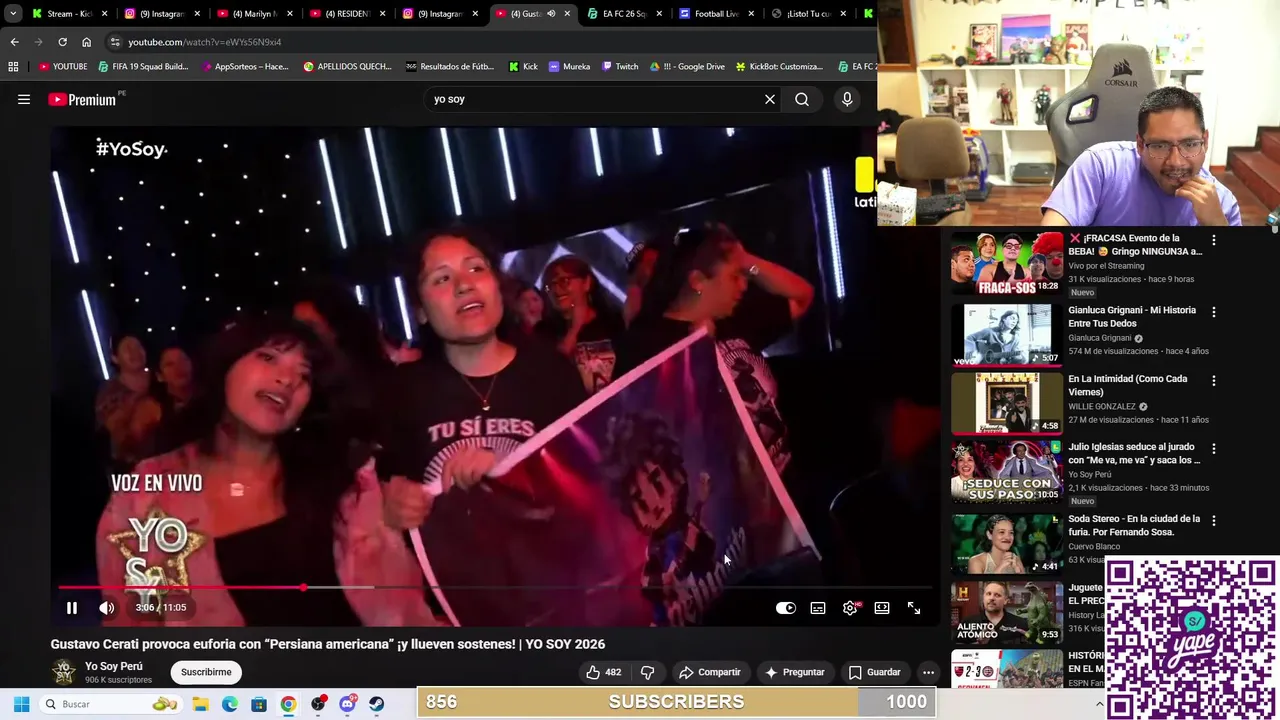
Task: Open YOUTUBE bookmark
Action: point(63,67)
